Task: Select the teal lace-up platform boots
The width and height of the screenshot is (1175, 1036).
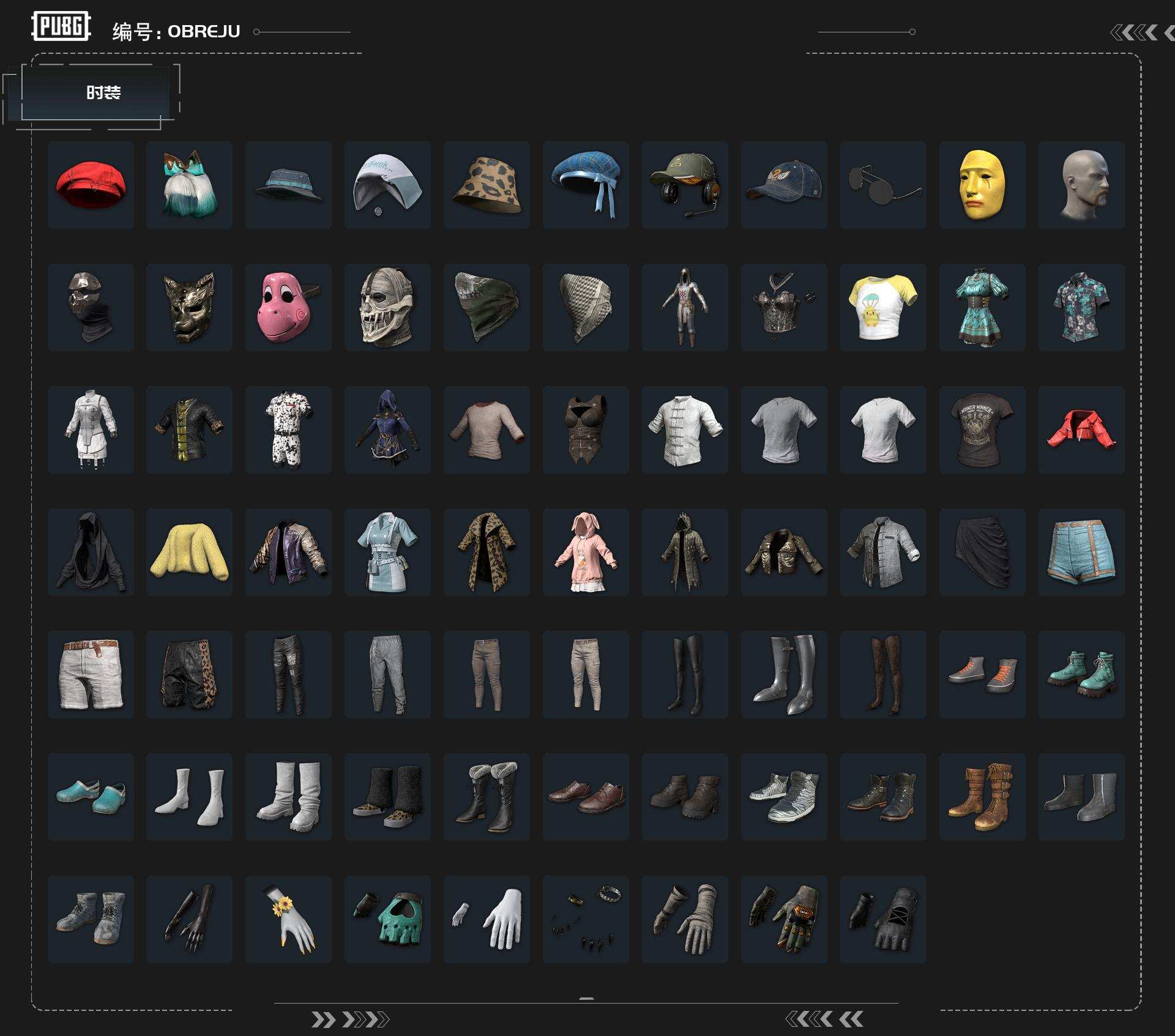Action: 1081,674
